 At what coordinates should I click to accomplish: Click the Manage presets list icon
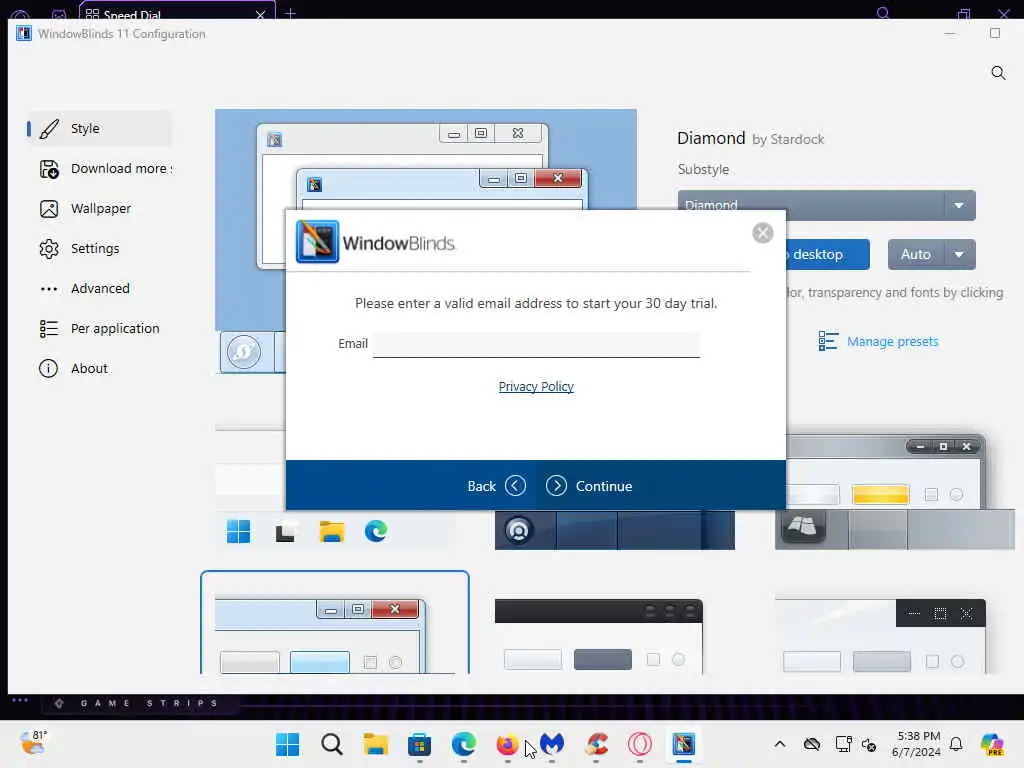(x=828, y=341)
